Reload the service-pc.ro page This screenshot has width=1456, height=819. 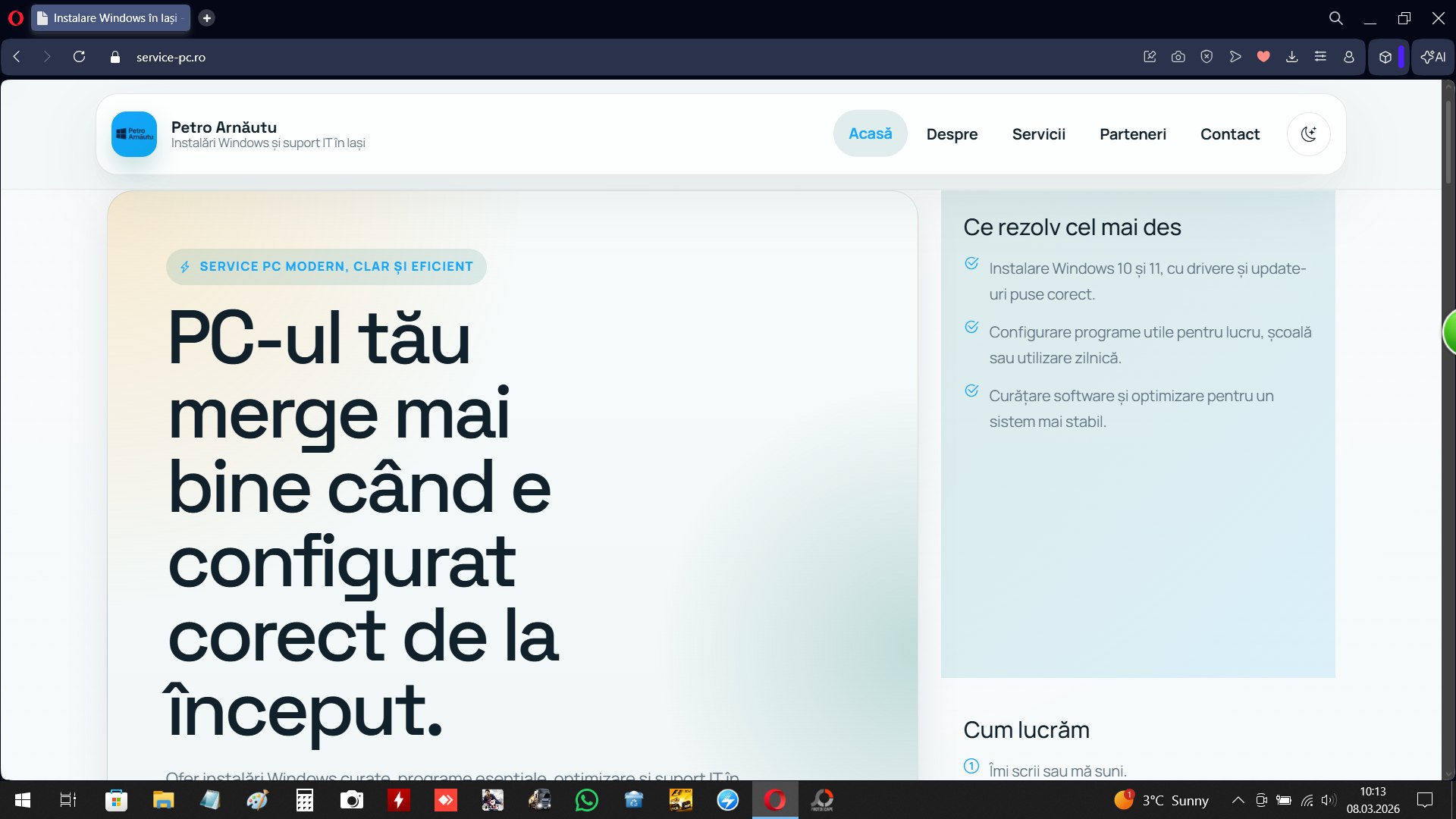[79, 57]
